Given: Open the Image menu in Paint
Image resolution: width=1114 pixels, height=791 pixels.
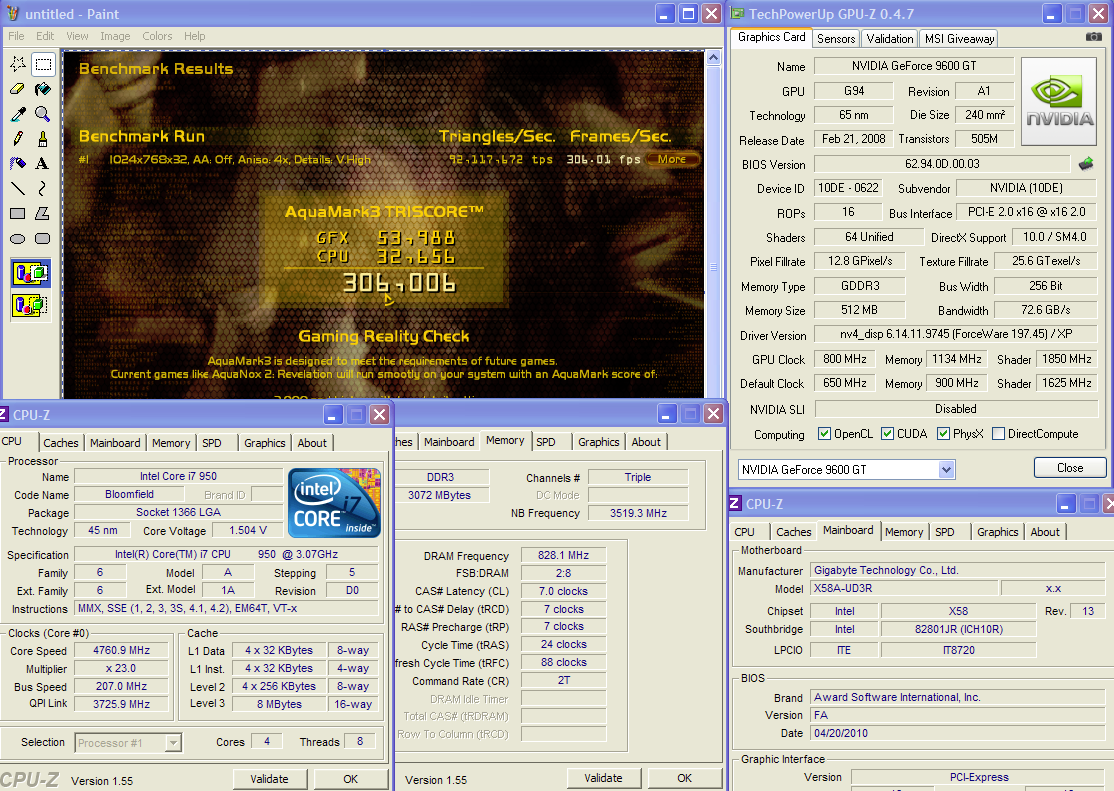Looking at the screenshot, I should point(115,36).
